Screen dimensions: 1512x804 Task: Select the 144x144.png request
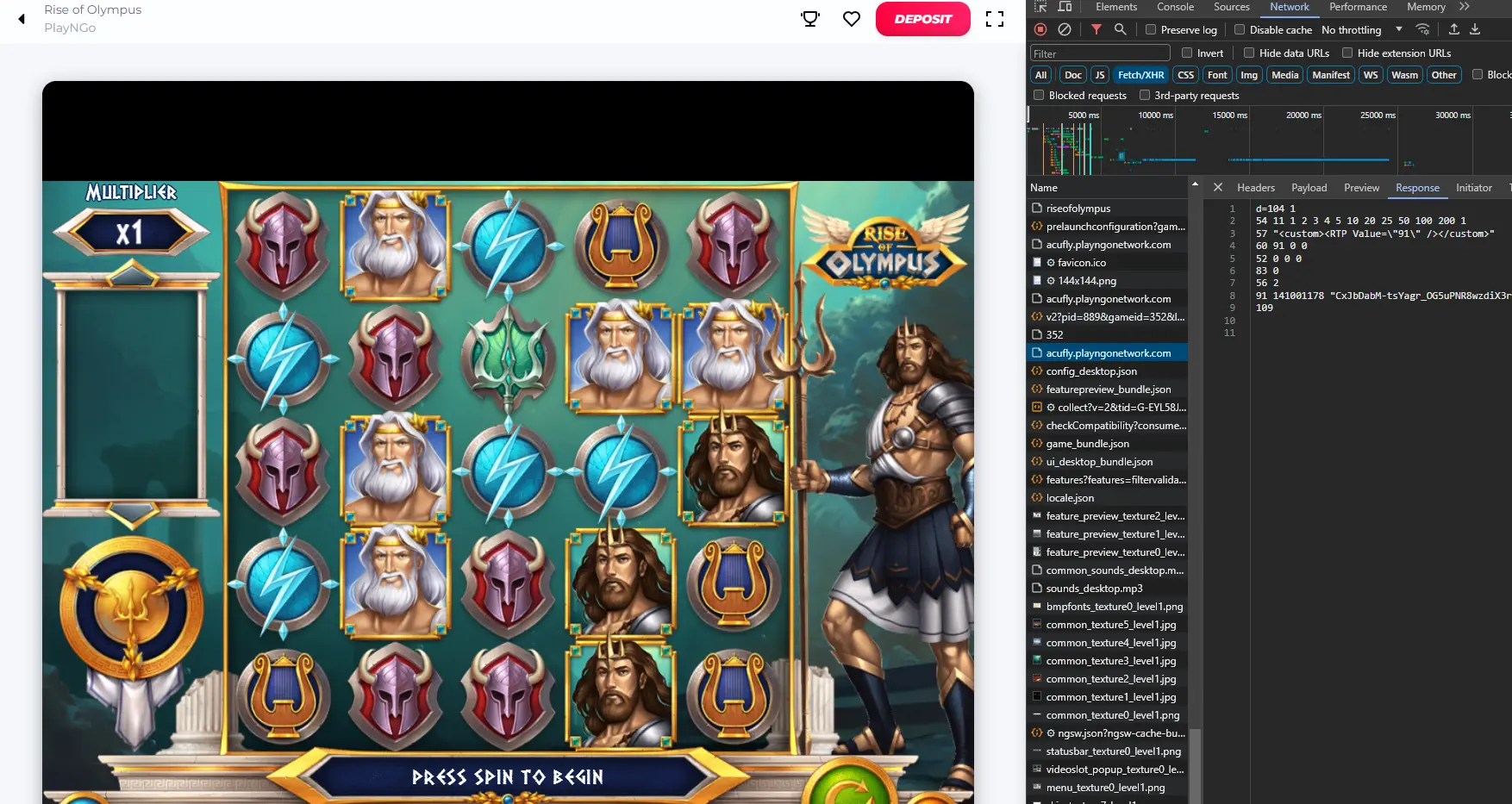1109,280
